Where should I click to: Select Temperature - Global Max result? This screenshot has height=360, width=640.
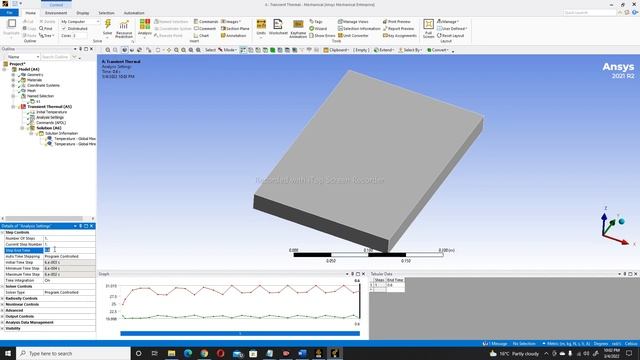75,139
